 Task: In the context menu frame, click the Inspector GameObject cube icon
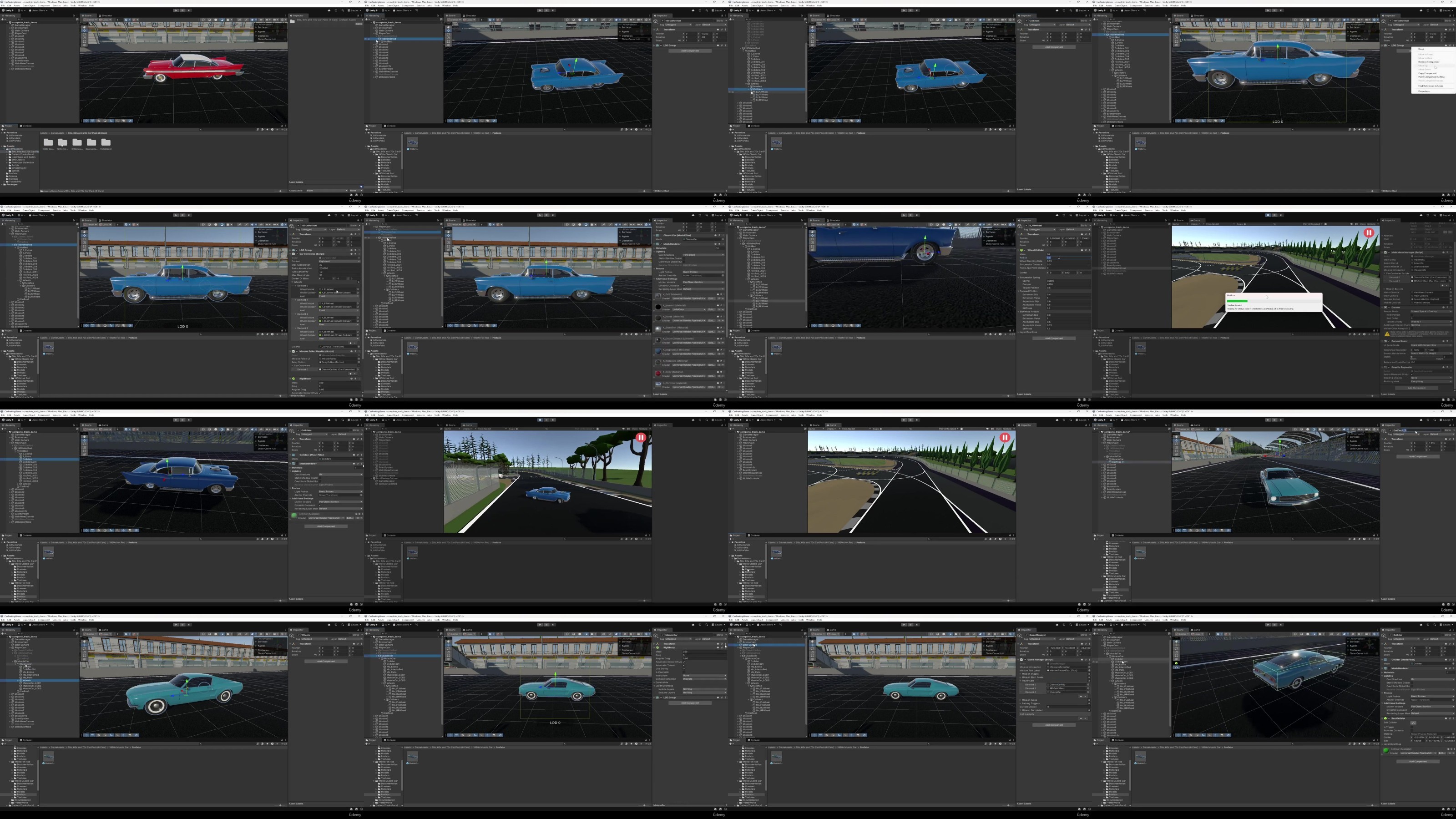click(x=1384, y=21)
